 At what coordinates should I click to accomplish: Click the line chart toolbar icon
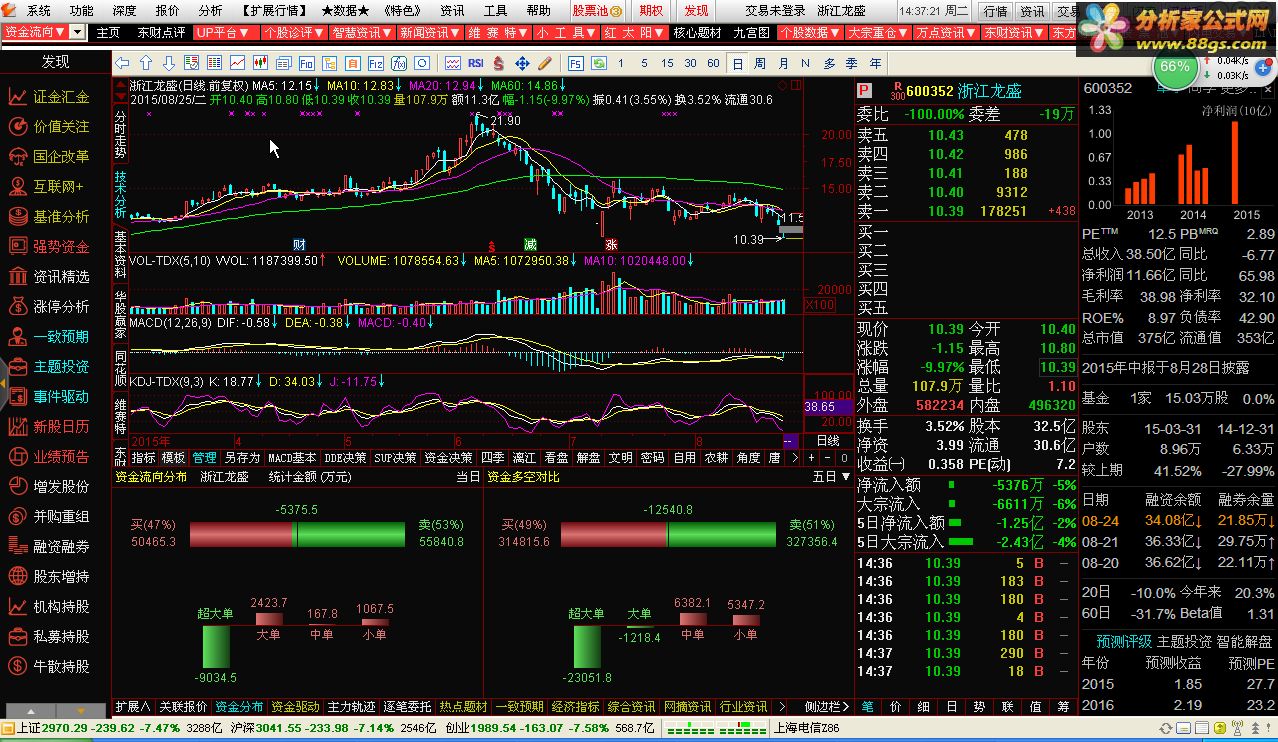[x=238, y=63]
